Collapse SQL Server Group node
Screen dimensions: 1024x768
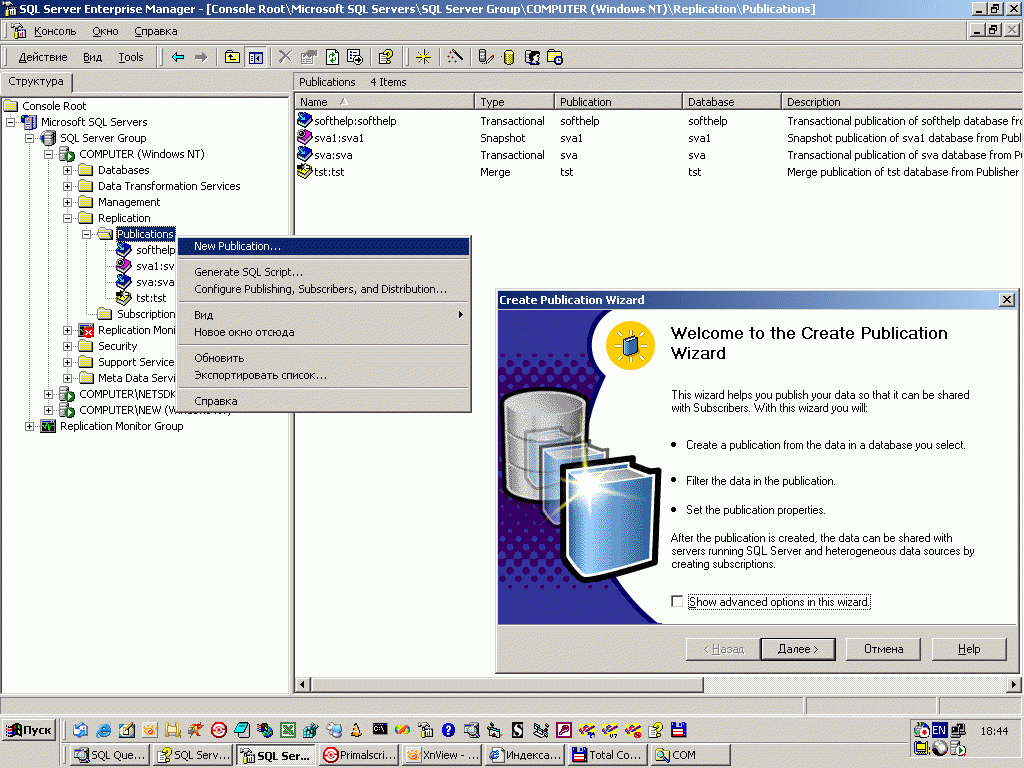(29, 138)
